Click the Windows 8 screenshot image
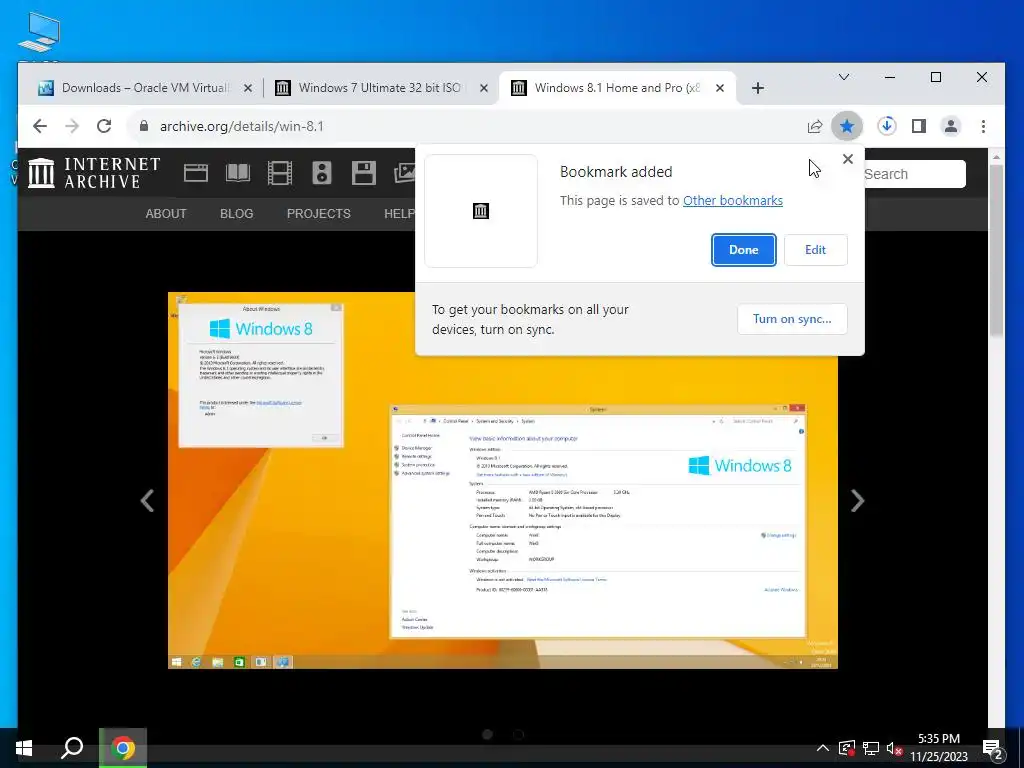1024x768 pixels. (503, 480)
